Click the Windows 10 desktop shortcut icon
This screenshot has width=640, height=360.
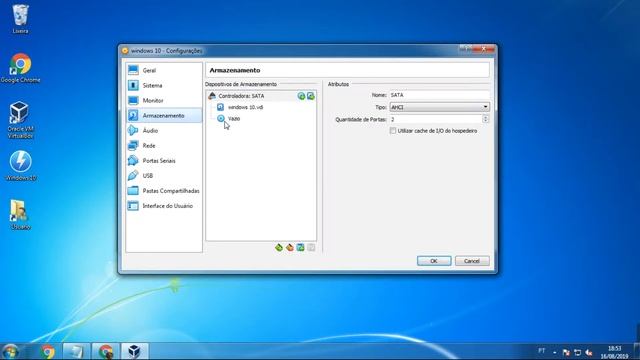click(20, 166)
